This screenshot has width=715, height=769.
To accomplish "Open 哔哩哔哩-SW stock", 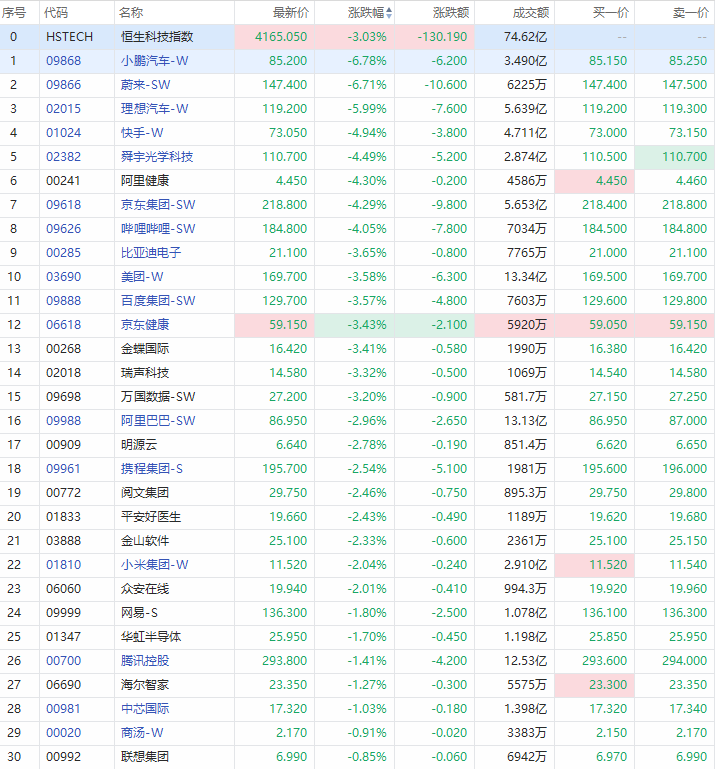I will pos(158,229).
